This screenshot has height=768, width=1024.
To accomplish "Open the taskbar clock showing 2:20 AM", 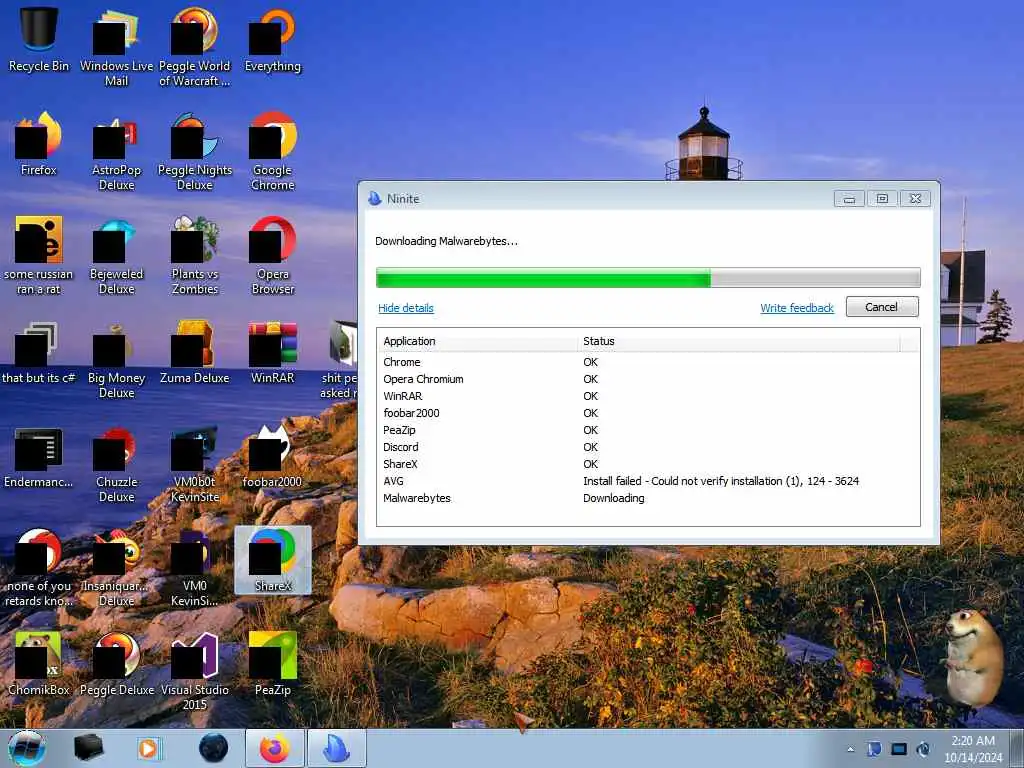I will [x=973, y=748].
